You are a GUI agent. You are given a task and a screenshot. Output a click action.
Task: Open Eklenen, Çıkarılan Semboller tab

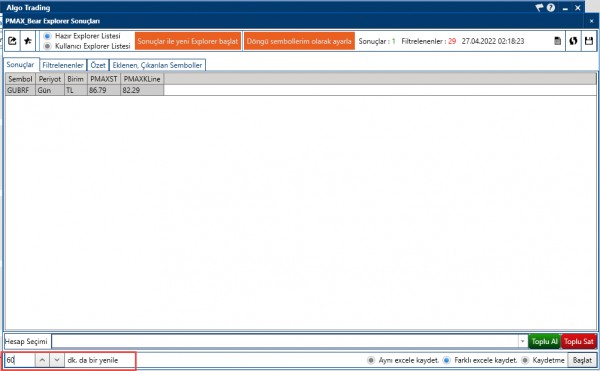157,65
